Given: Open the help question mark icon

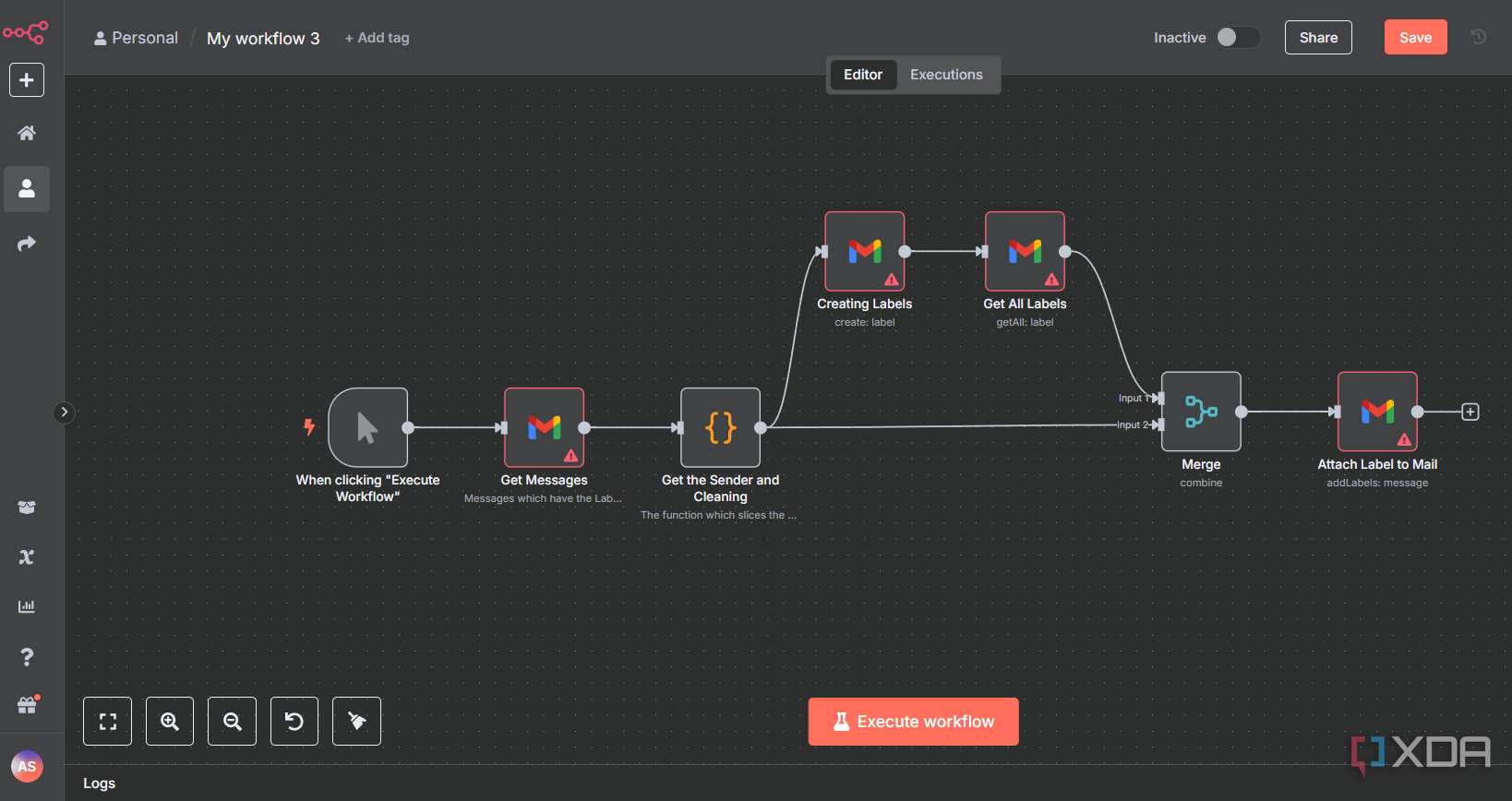Looking at the screenshot, I should pos(27,656).
